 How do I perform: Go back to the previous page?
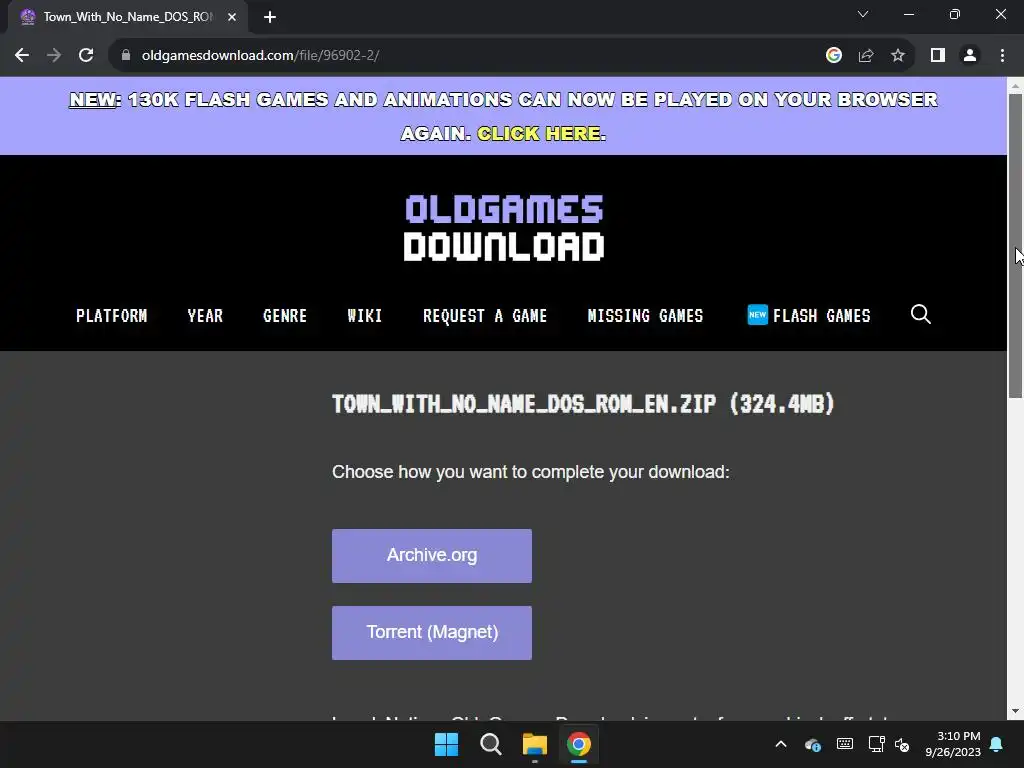[x=22, y=56]
